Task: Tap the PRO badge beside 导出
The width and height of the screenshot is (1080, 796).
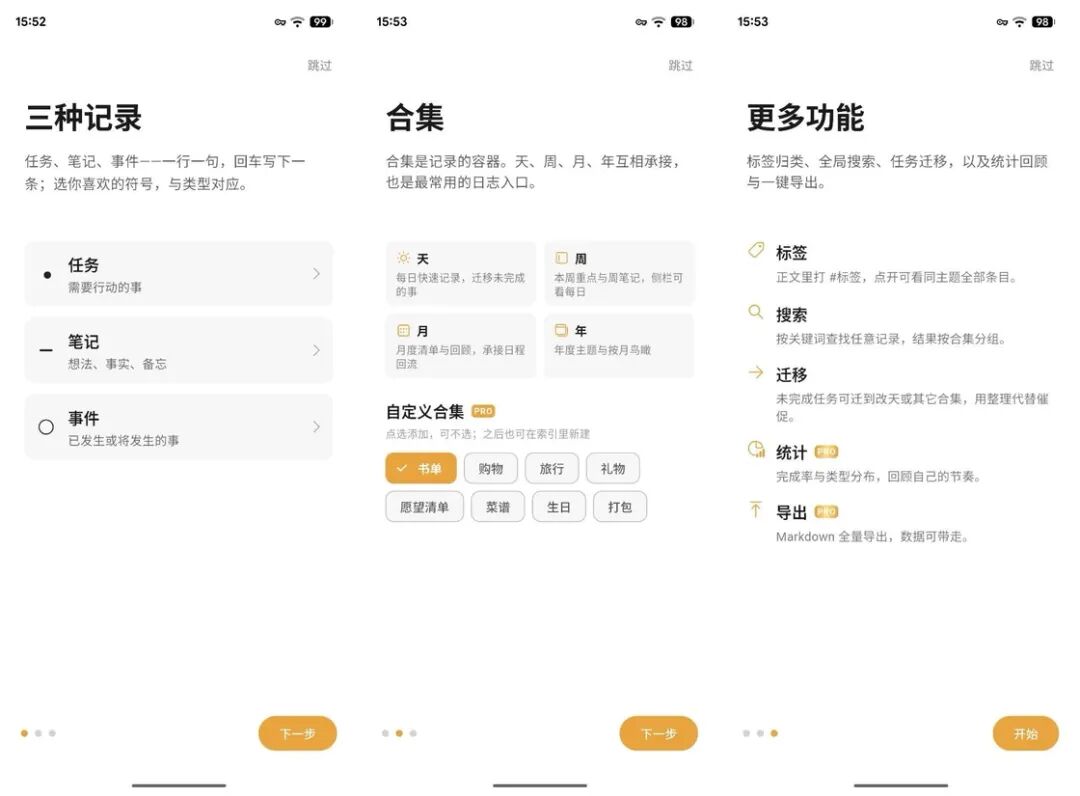Action: (x=827, y=512)
